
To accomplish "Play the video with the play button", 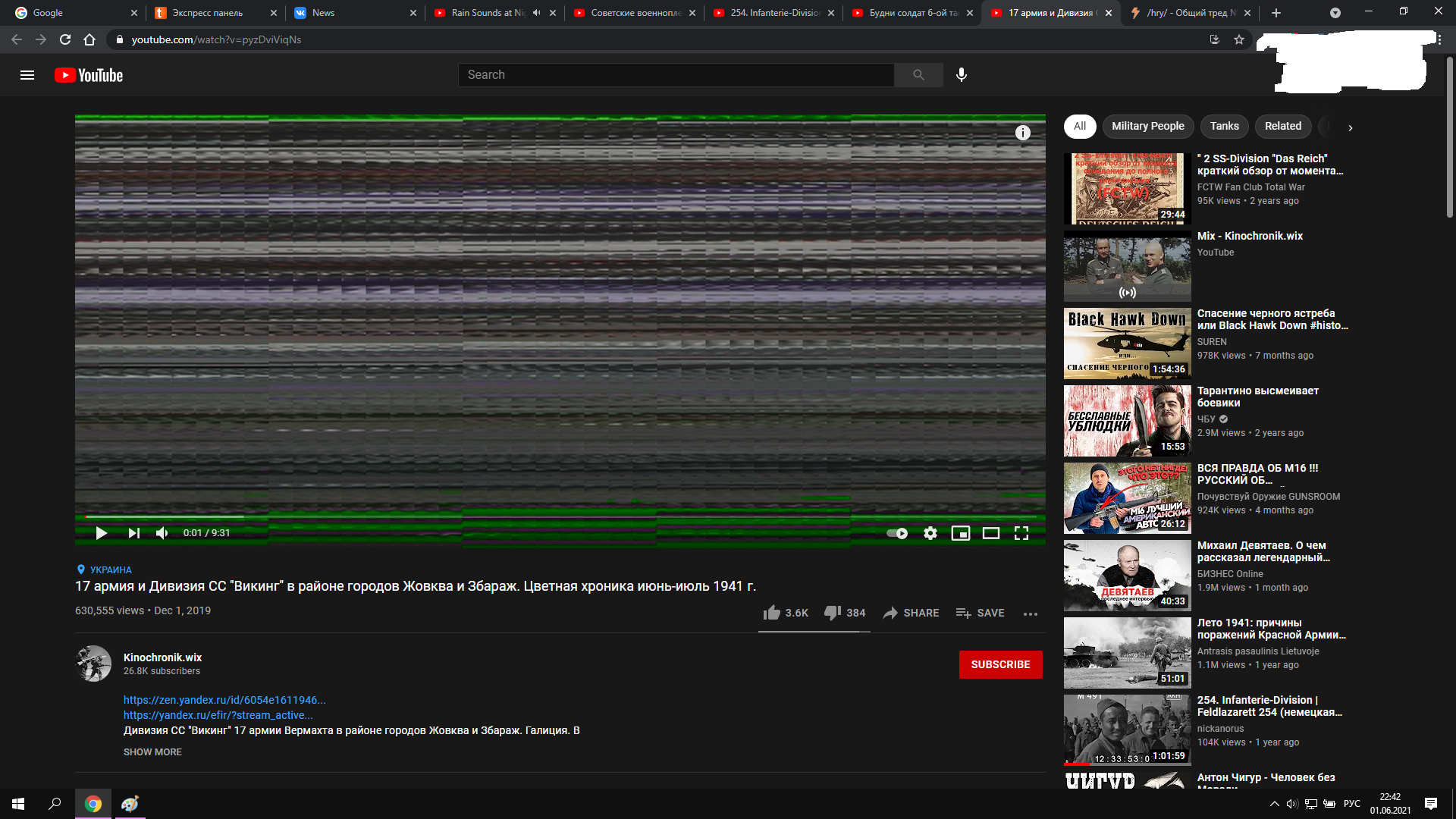I will coord(101,533).
